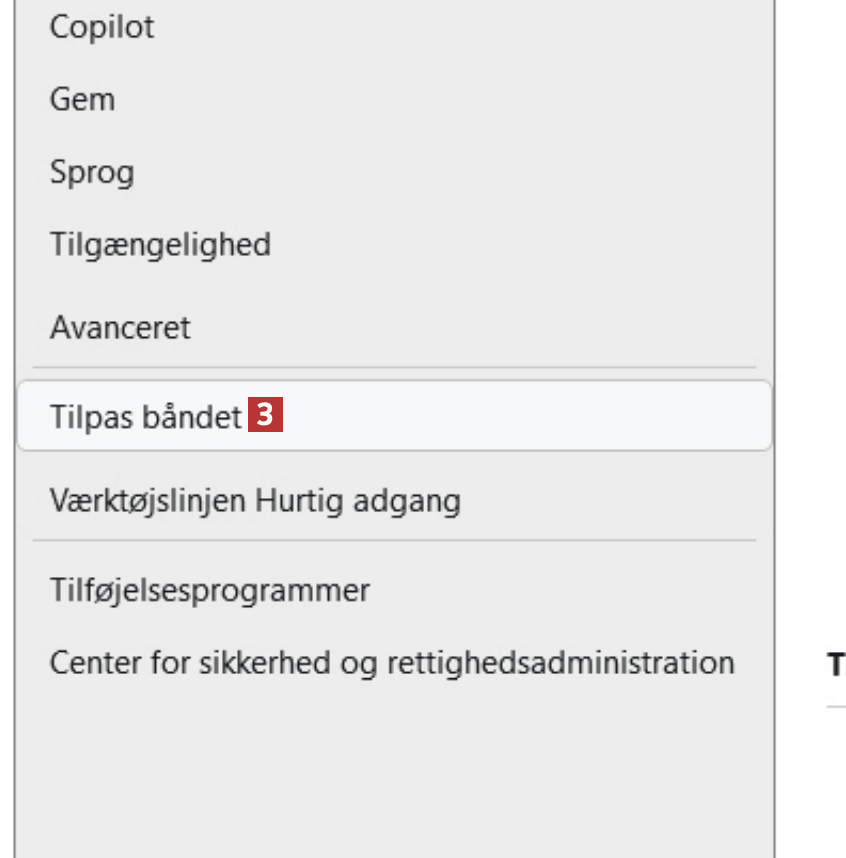Click the partially visible bold T heading
The image size is (846, 858).
coord(835,665)
